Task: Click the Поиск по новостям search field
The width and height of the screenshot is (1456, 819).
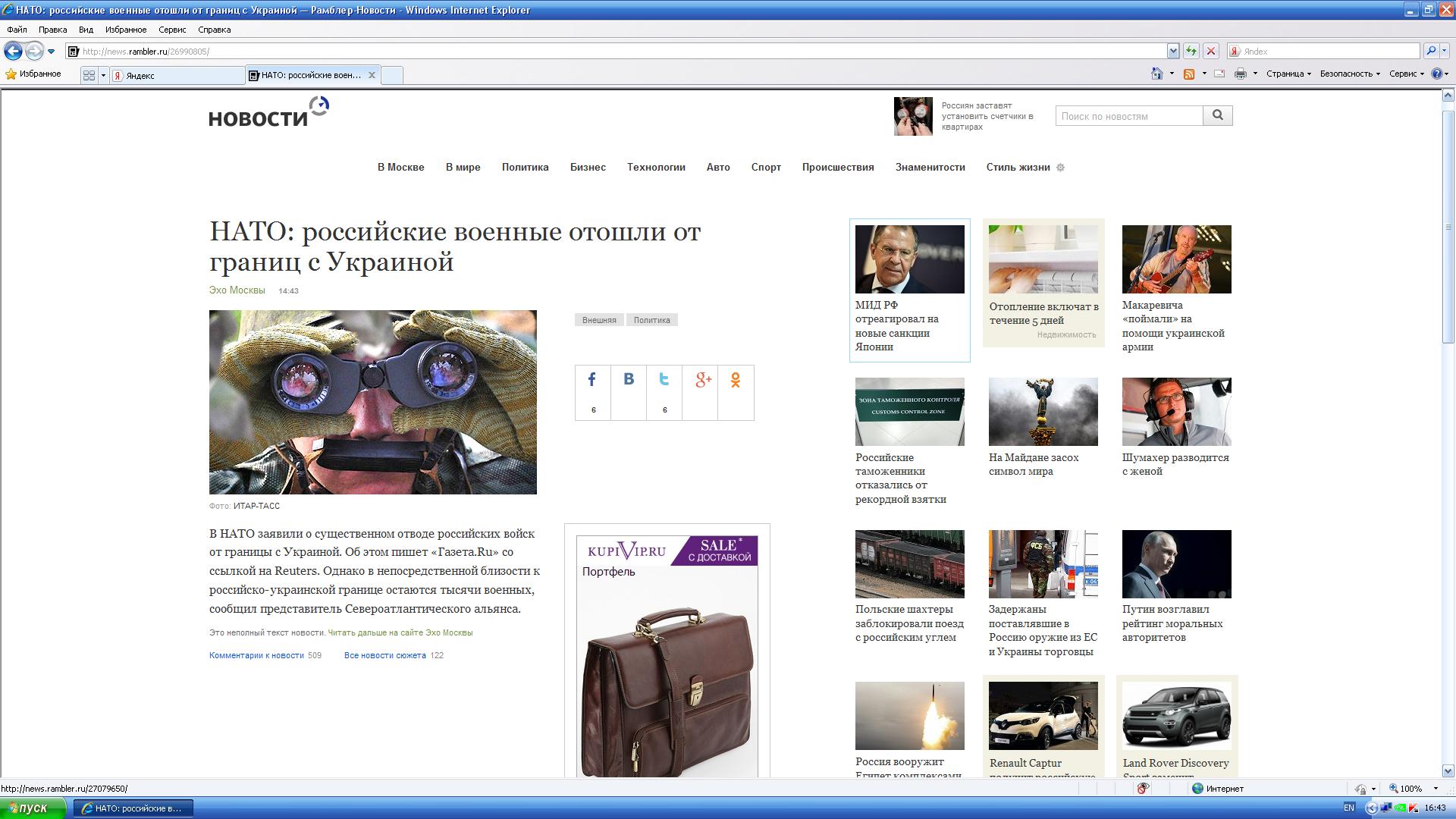Action: [x=1128, y=116]
